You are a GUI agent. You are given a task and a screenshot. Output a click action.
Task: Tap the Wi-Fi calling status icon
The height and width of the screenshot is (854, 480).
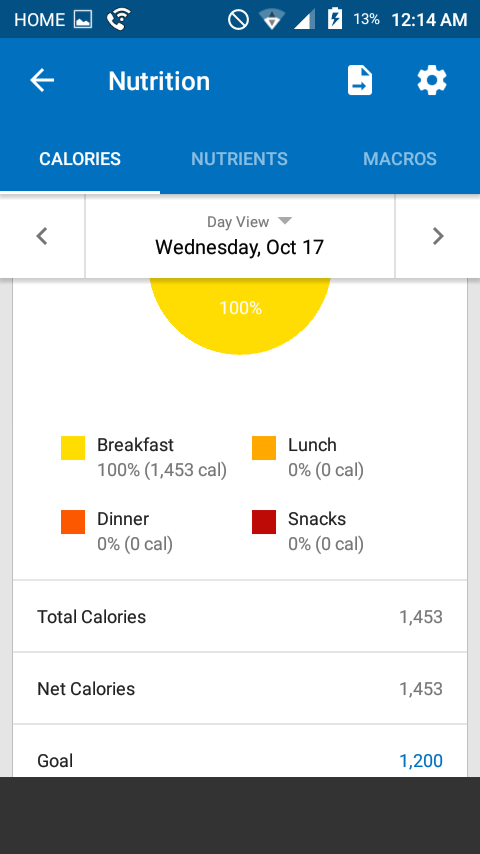(118, 20)
